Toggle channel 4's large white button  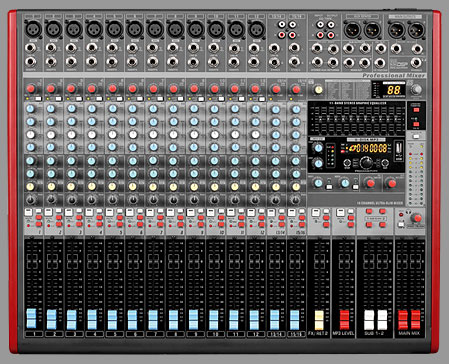coord(89,212)
